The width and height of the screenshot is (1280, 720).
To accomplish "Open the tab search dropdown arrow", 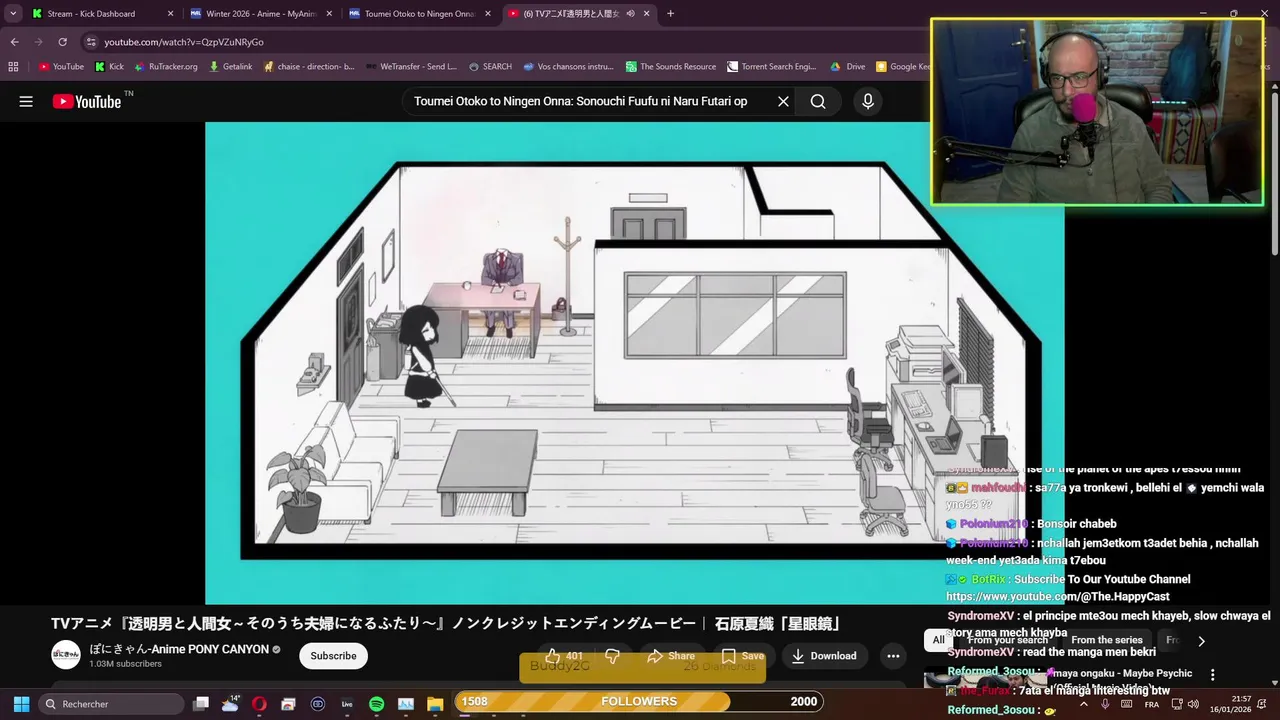I will coord(13,14).
